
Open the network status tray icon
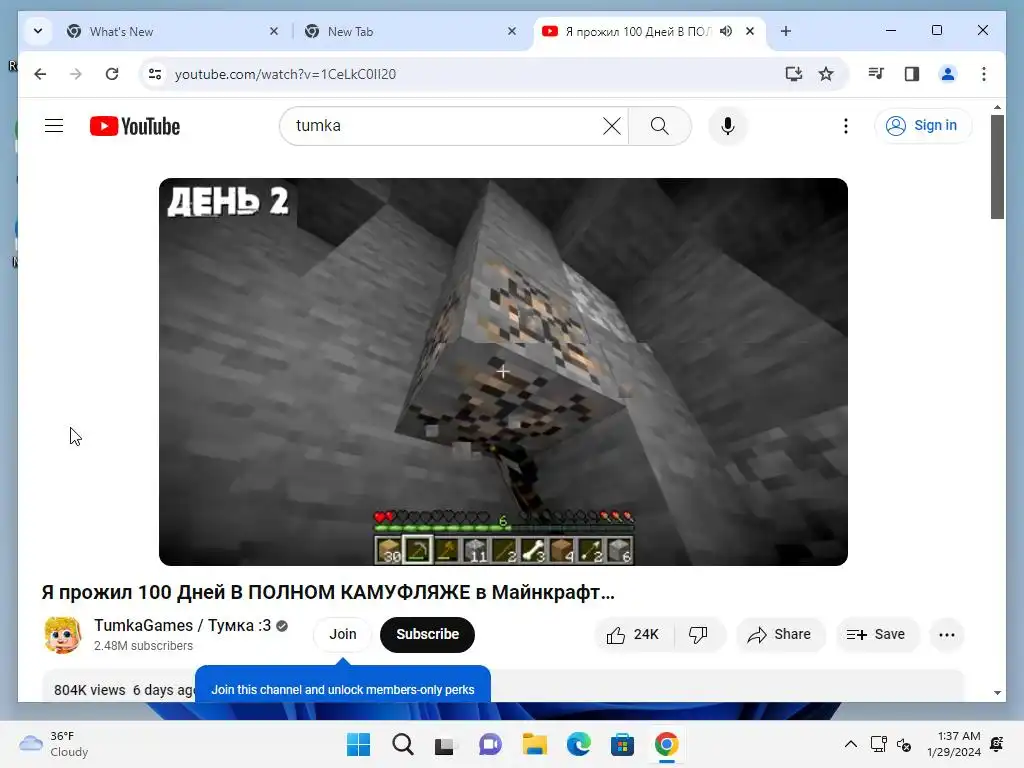tap(878, 744)
